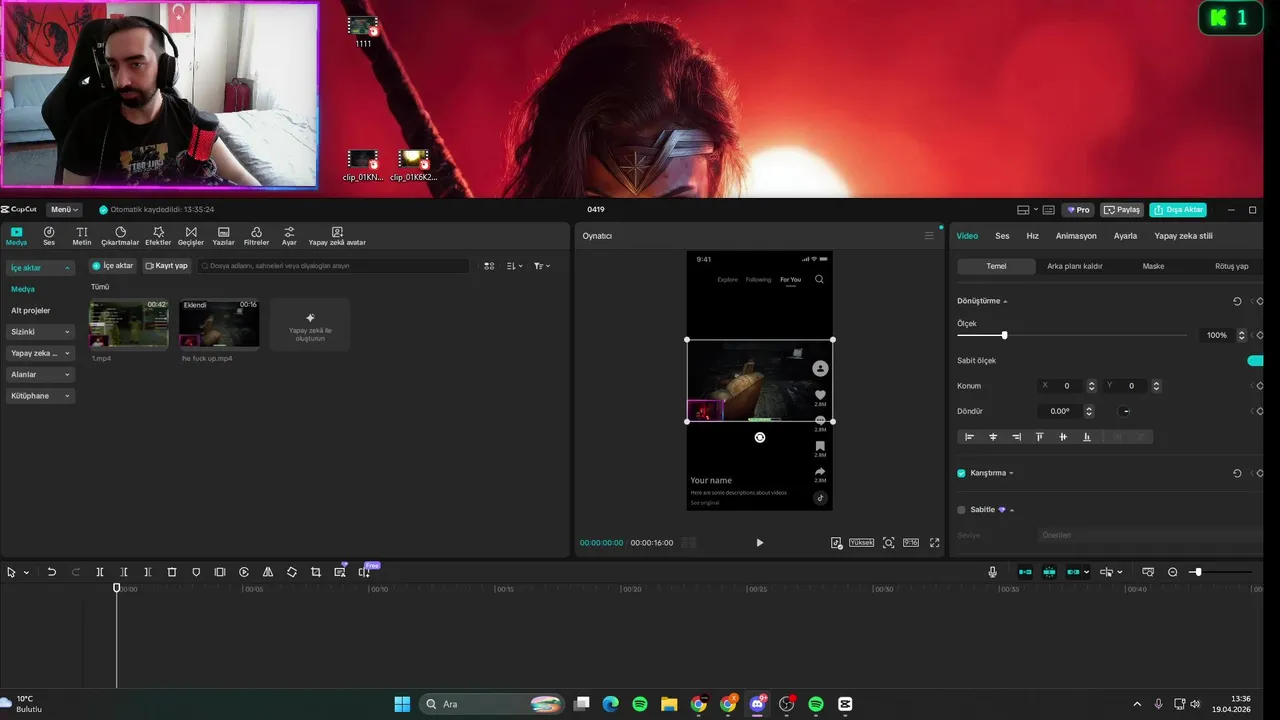Click the freeze frame icon in timeline toolbar

point(220,572)
